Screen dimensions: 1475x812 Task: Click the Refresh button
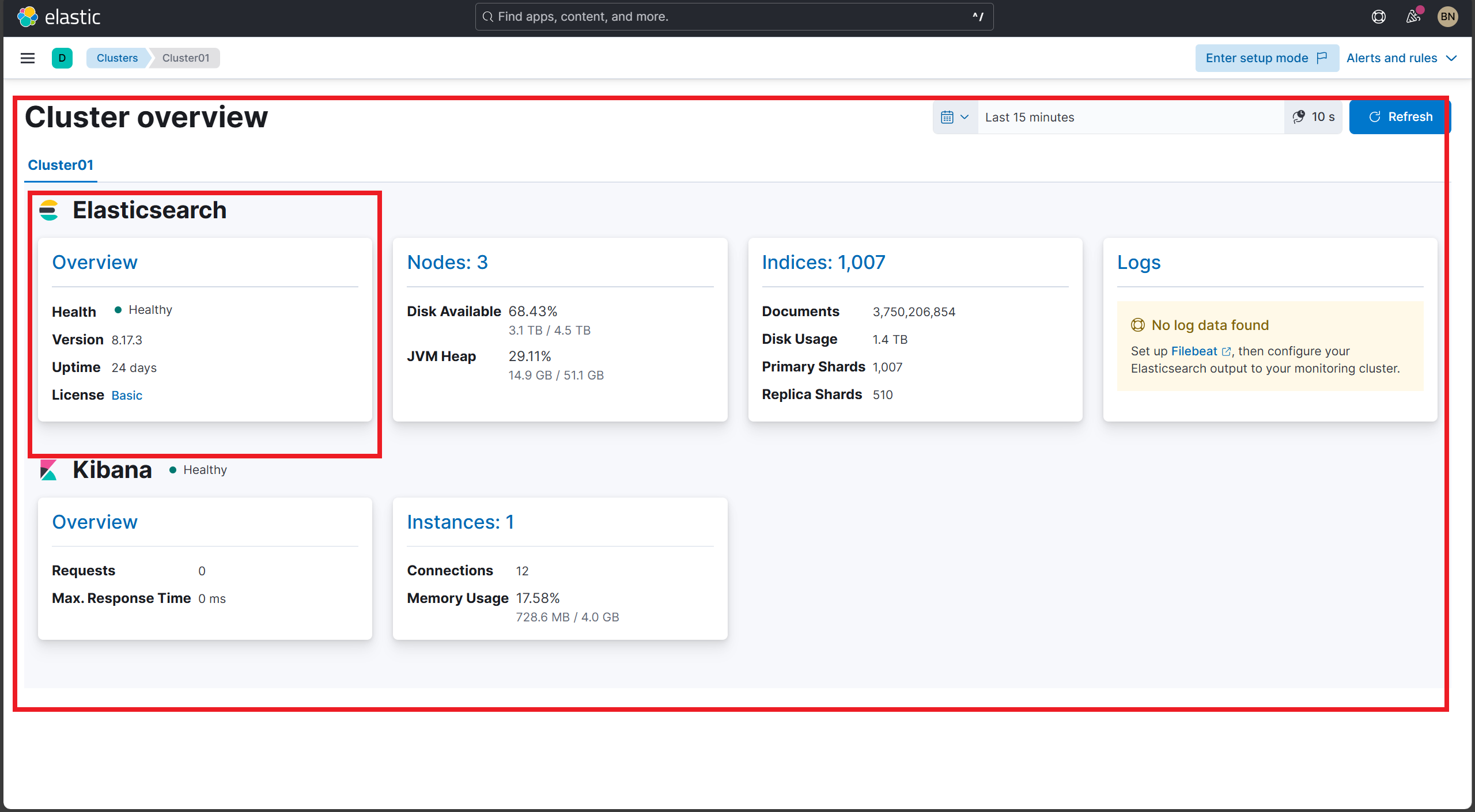tap(1398, 117)
